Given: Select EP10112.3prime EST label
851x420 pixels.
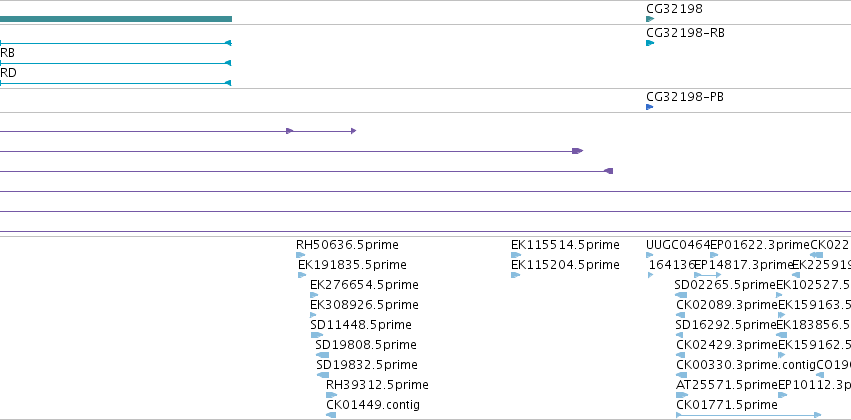Looking at the screenshot, I should pos(815,385).
